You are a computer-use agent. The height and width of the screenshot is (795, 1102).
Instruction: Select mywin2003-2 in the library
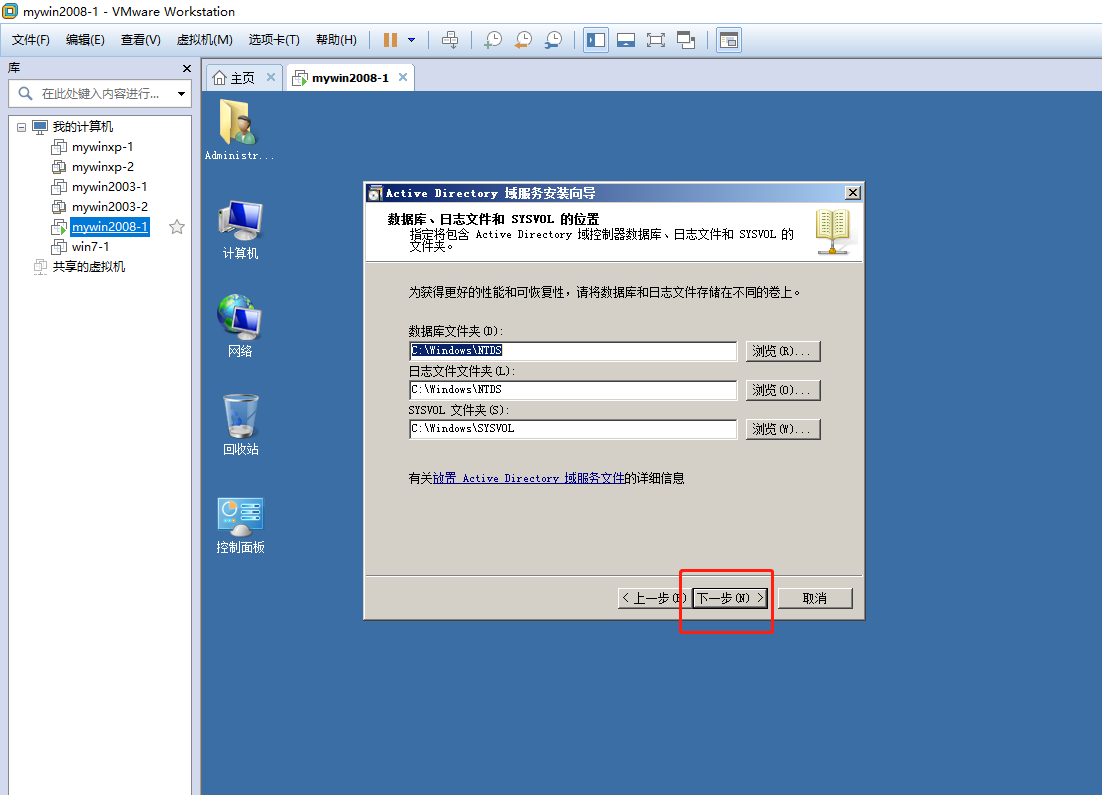pyautogui.click(x=110, y=207)
